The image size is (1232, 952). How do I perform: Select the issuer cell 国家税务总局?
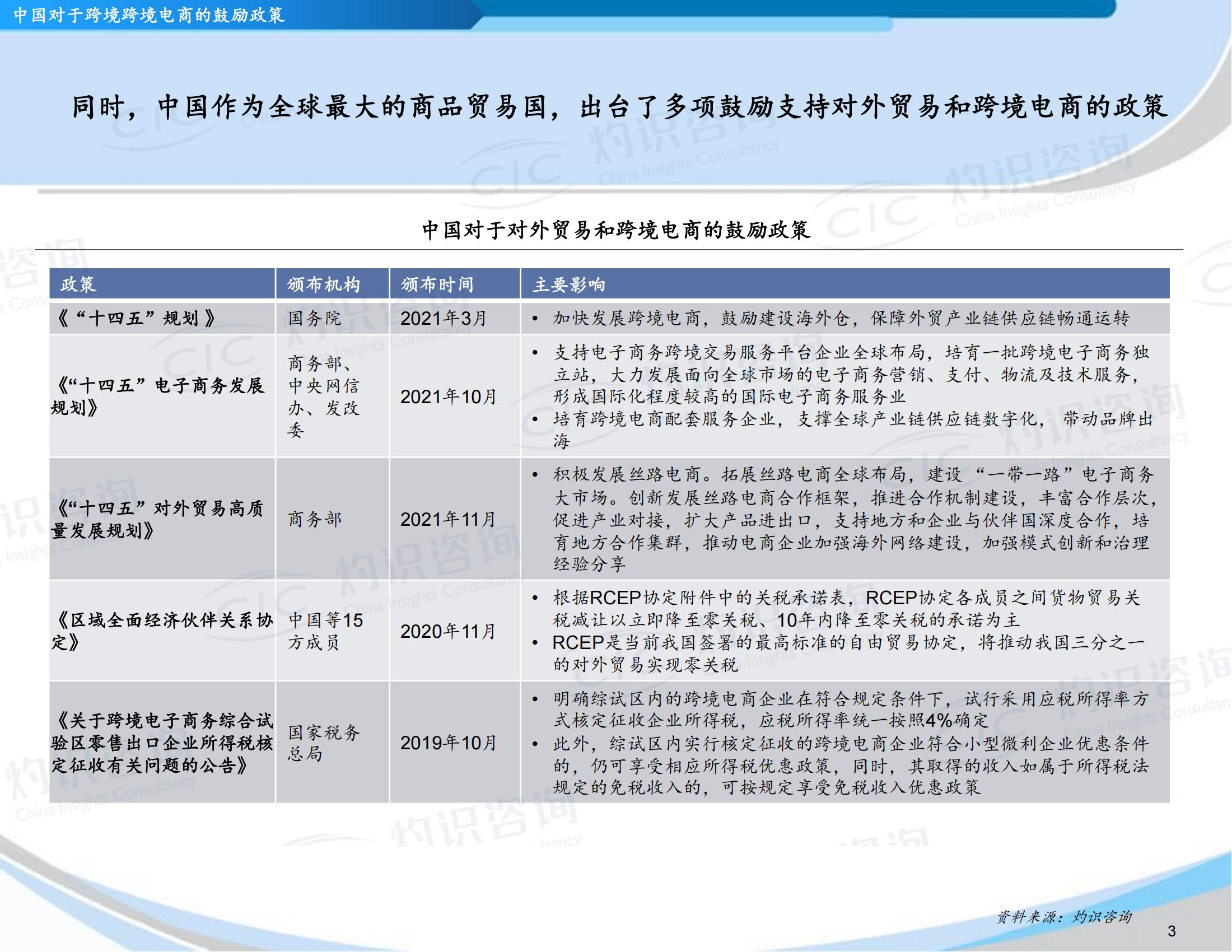pyautogui.click(x=333, y=742)
